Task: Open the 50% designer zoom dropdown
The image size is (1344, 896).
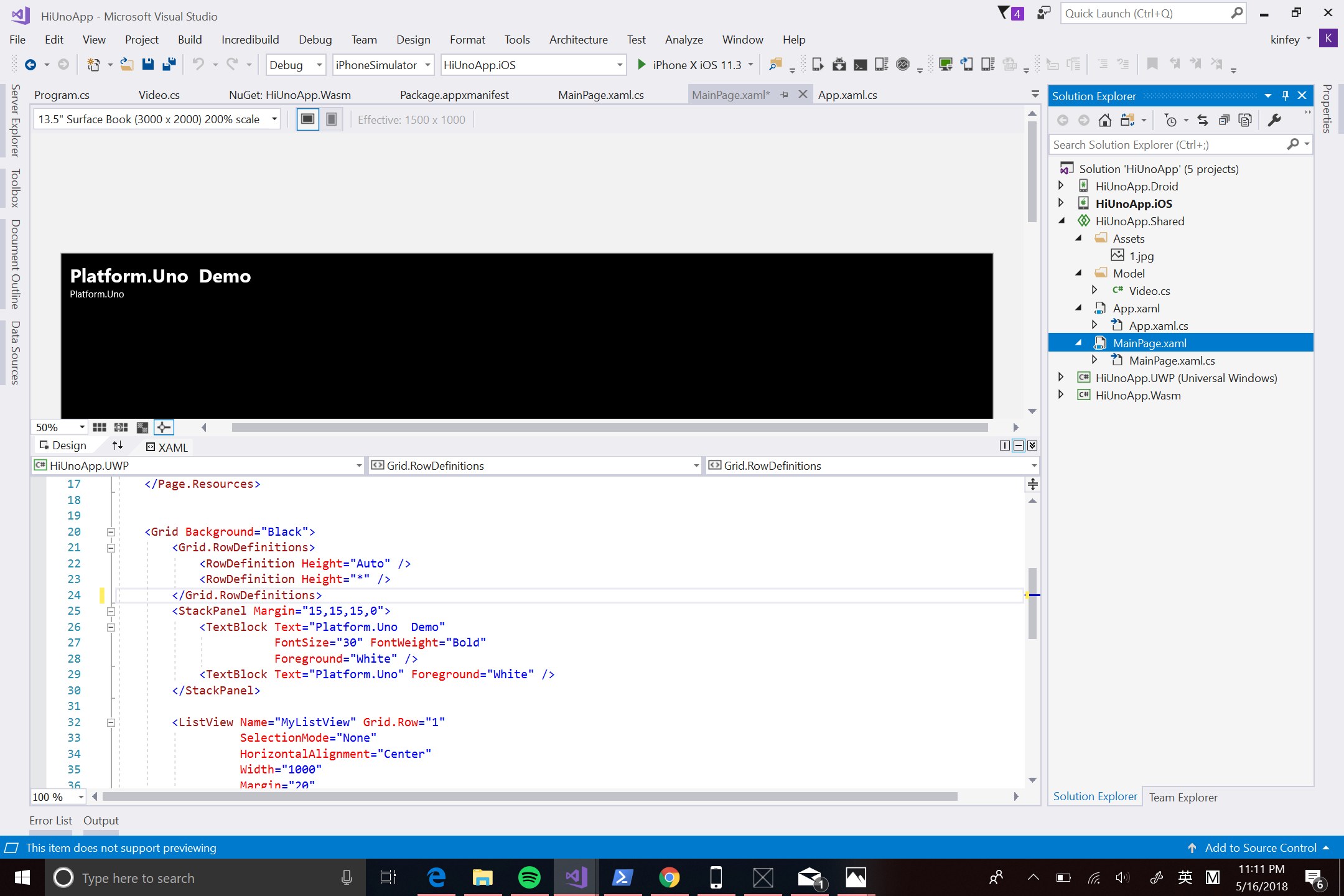Action: tap(60, 427)
